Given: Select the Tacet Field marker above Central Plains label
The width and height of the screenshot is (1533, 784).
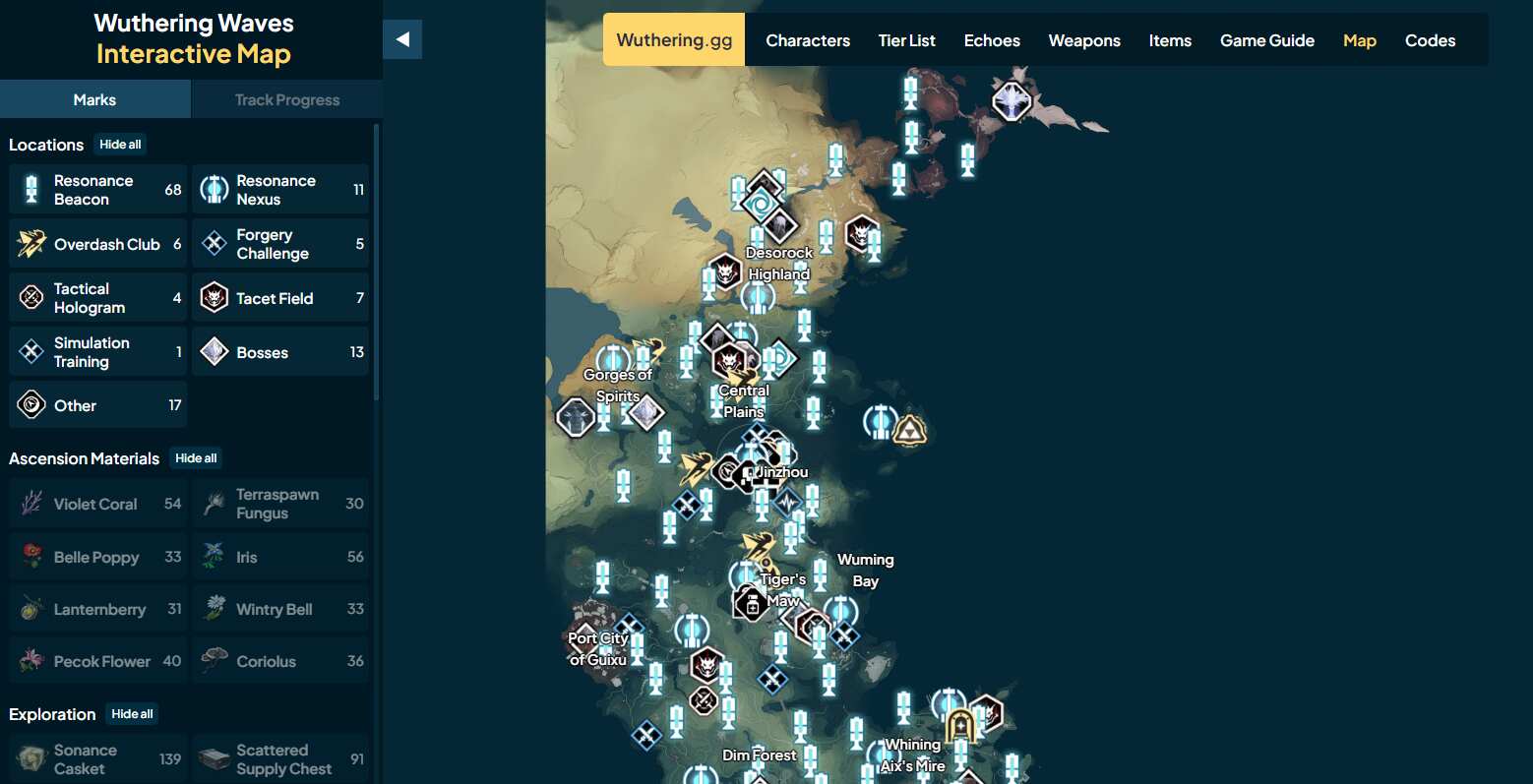Looking at the screenshot, I should [x=730, y=361].
